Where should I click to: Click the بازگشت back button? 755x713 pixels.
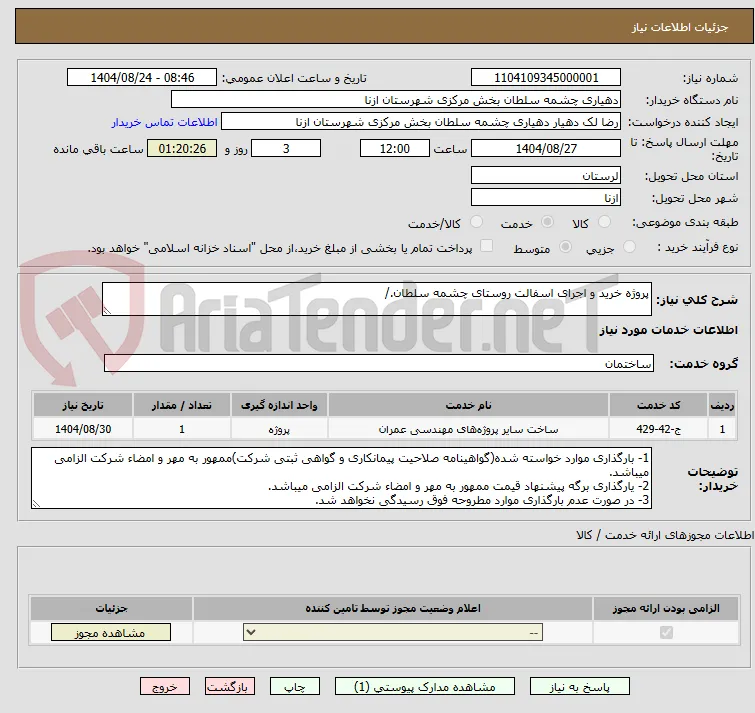point(230,687)
